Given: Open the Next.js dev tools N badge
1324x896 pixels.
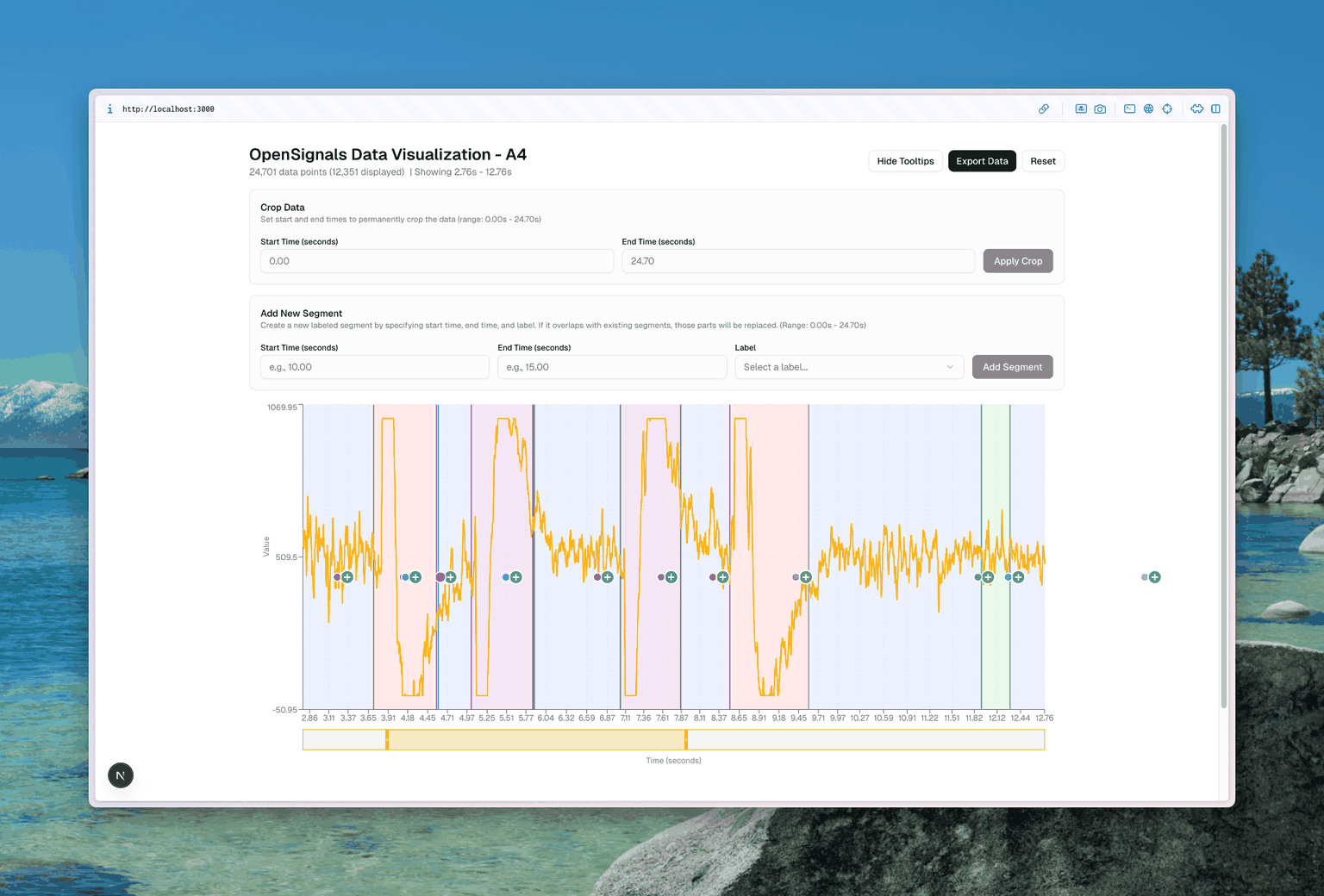Looking at the screenshot, I should click(x=121, y=775).
